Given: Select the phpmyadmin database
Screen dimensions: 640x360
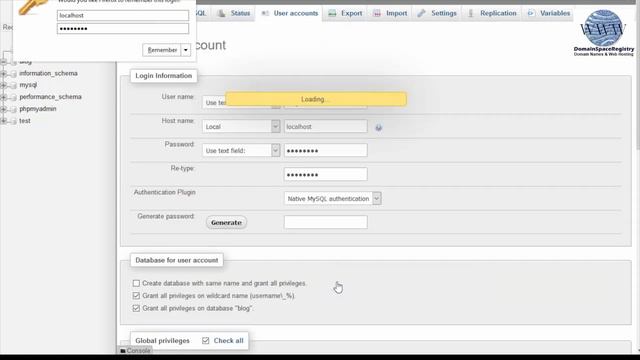Looking at the screenshot, I should [38, 109].
